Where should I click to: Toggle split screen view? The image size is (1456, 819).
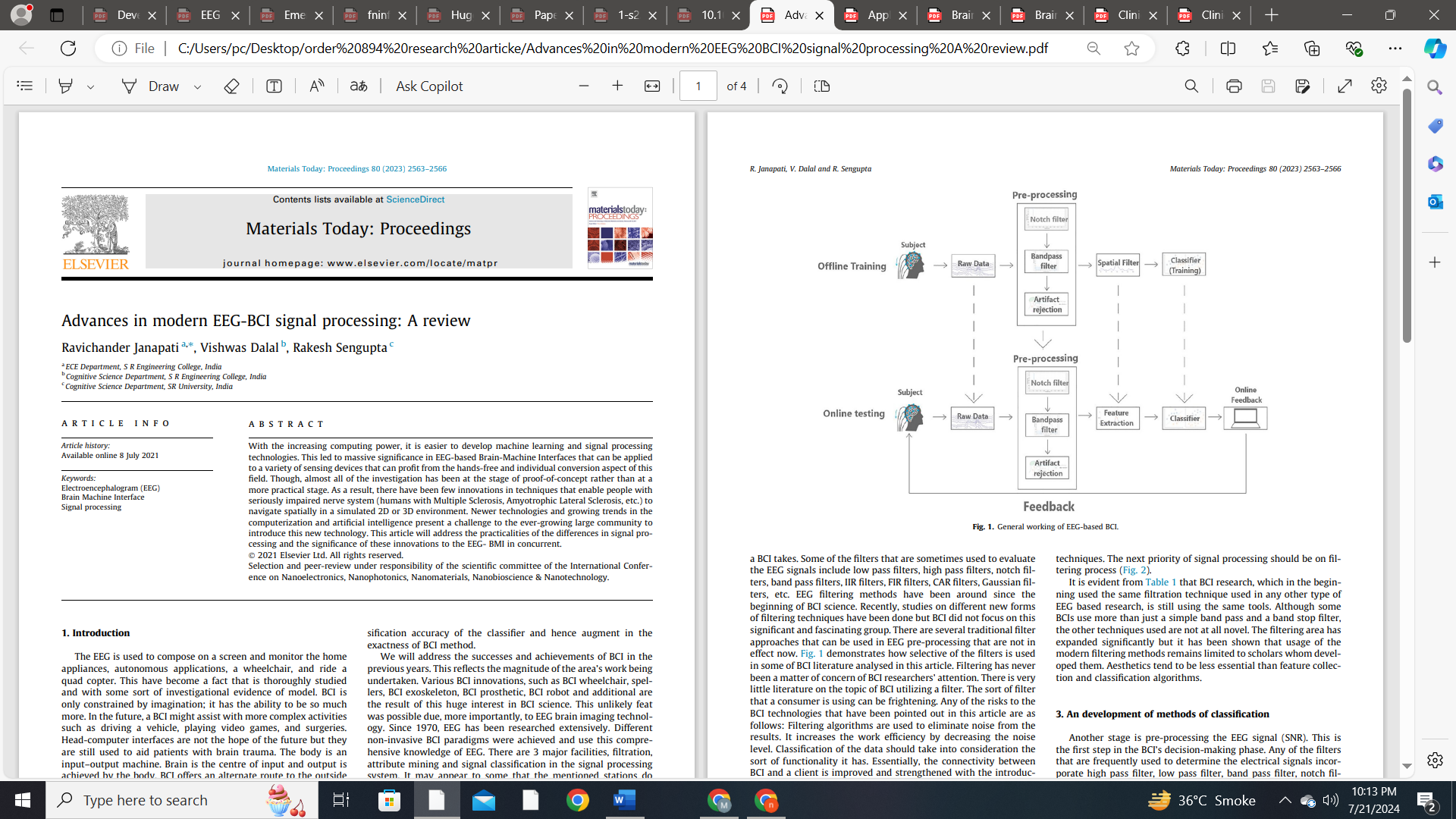(1228, 49)
